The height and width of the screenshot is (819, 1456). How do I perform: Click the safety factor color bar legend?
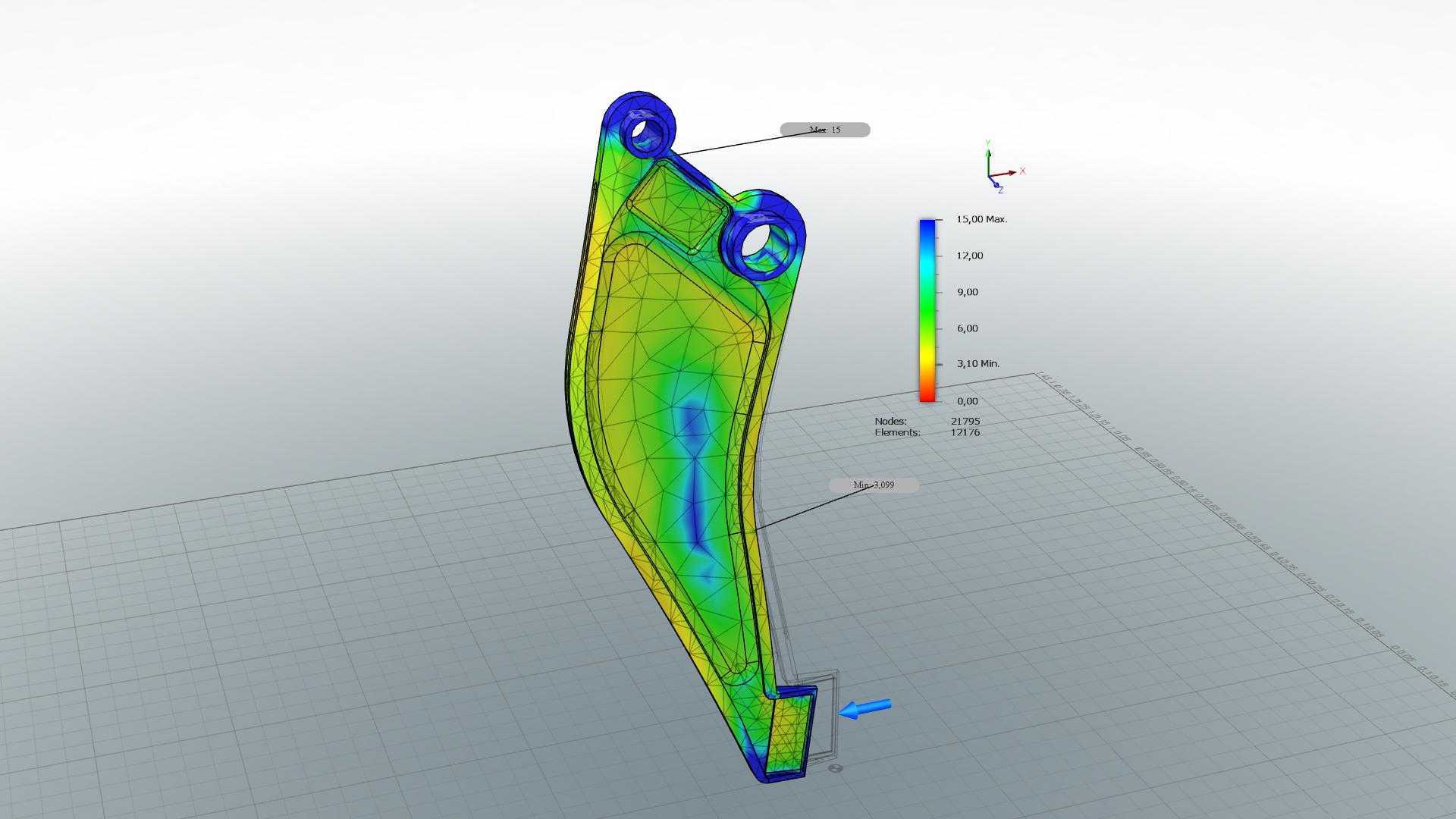(927, 310)
